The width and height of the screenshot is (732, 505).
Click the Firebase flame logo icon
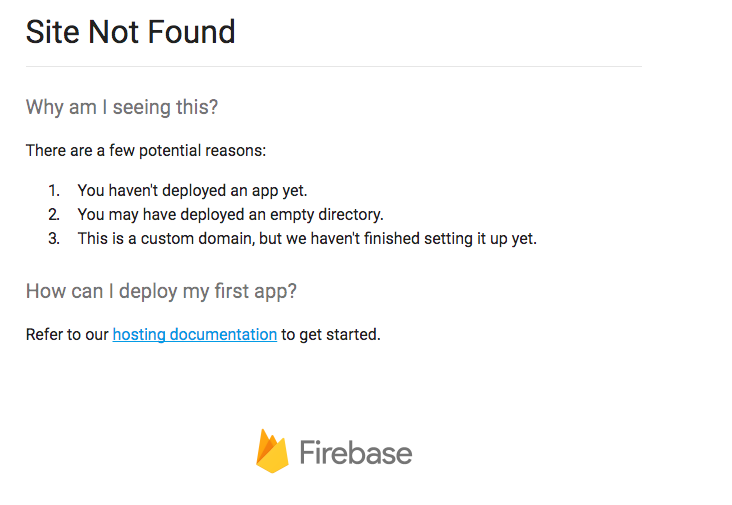click(272, 451)
